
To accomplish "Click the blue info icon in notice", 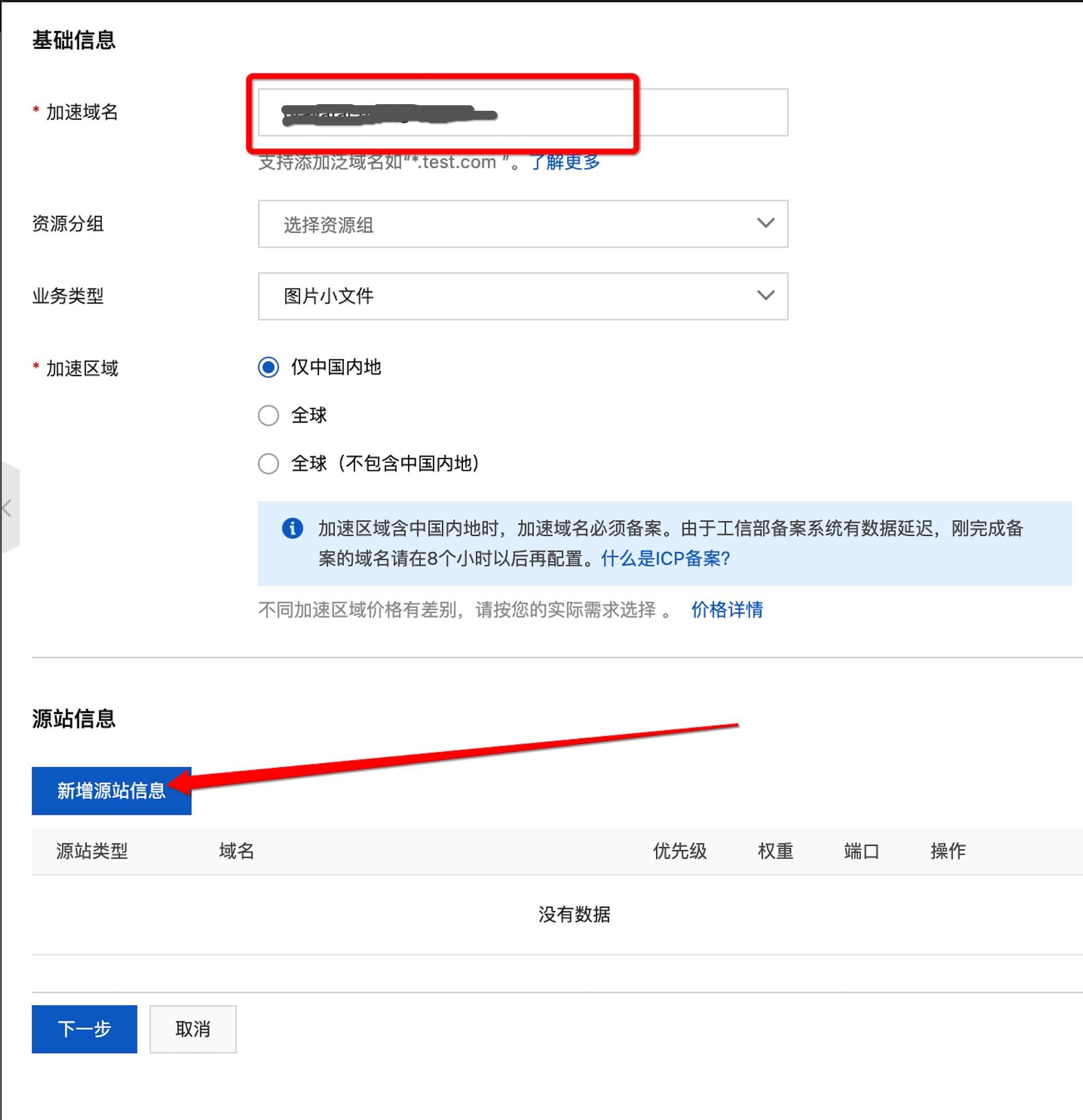I will [292, 528].
